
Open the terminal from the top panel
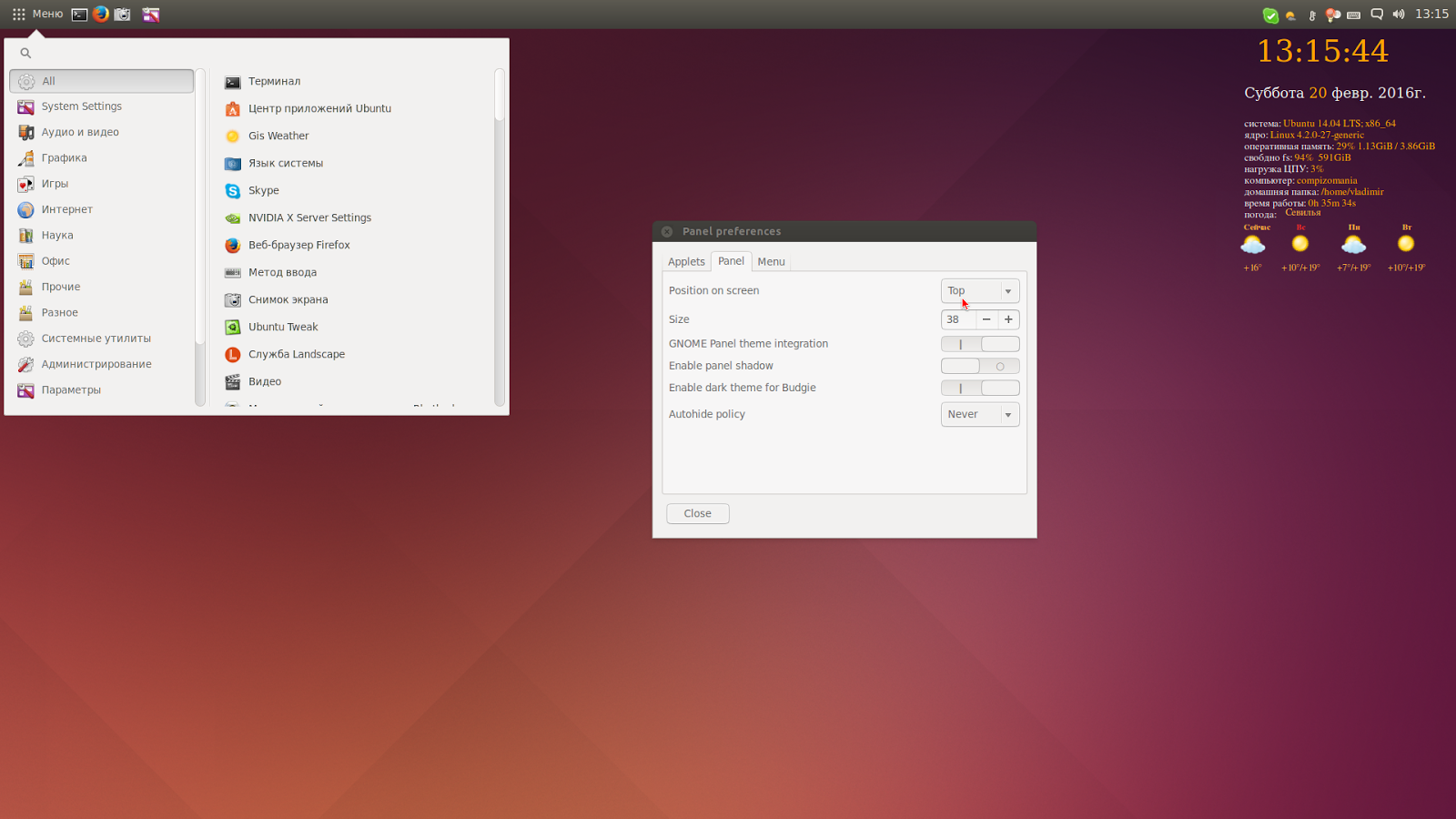79,14
